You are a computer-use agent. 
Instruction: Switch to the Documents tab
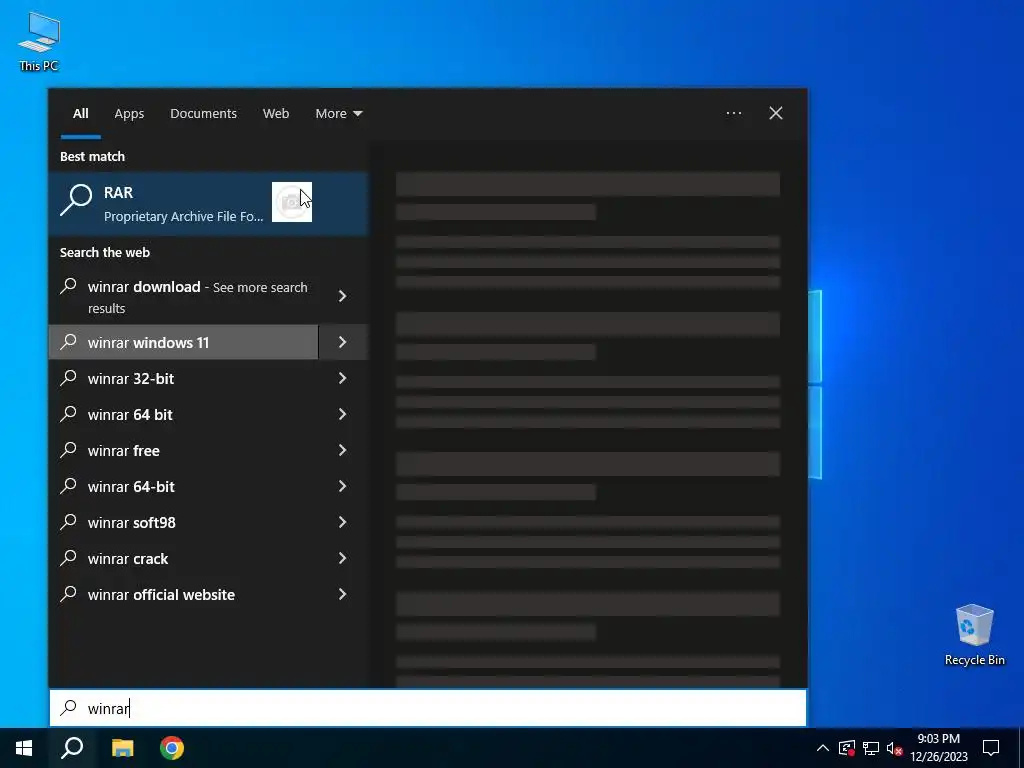[x=203, y=114]
